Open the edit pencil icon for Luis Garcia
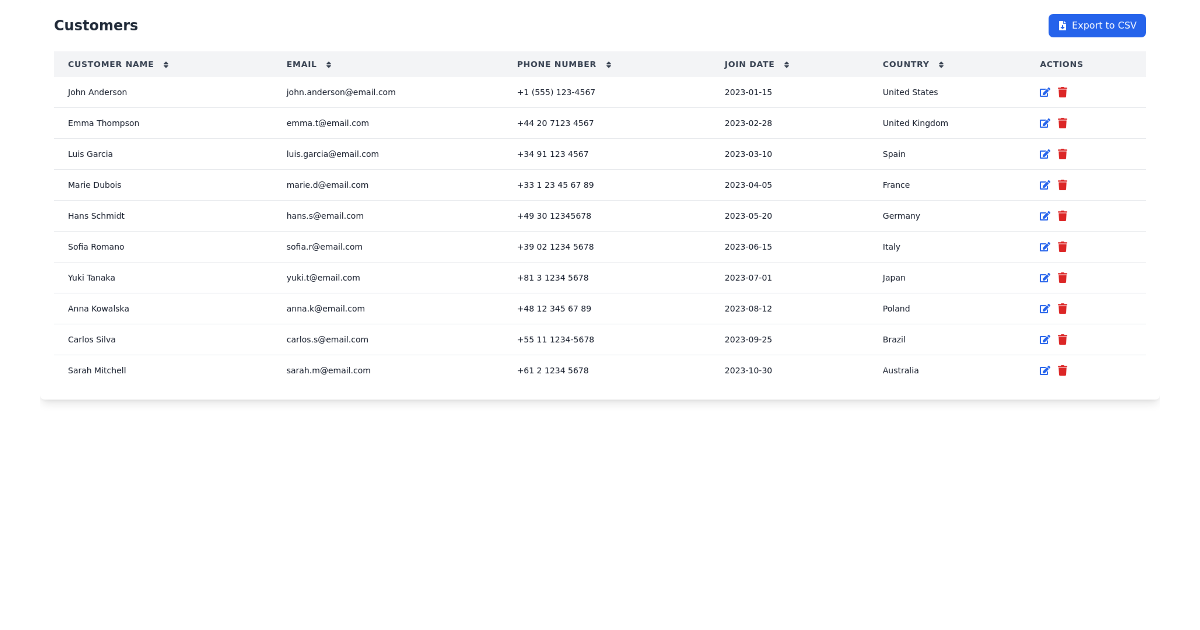 [1044, 154]
